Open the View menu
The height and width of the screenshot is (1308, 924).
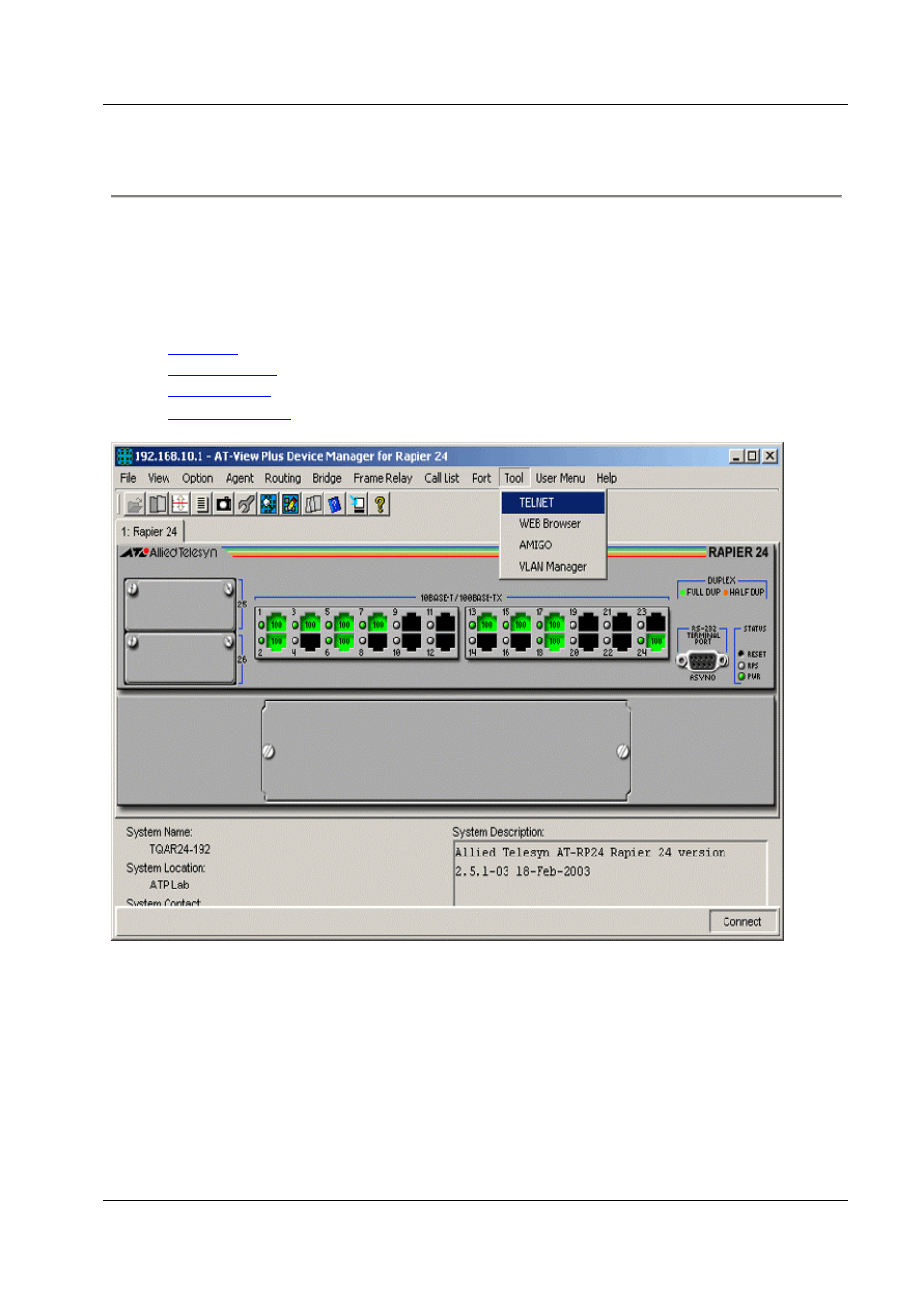(x=159, y=478)
